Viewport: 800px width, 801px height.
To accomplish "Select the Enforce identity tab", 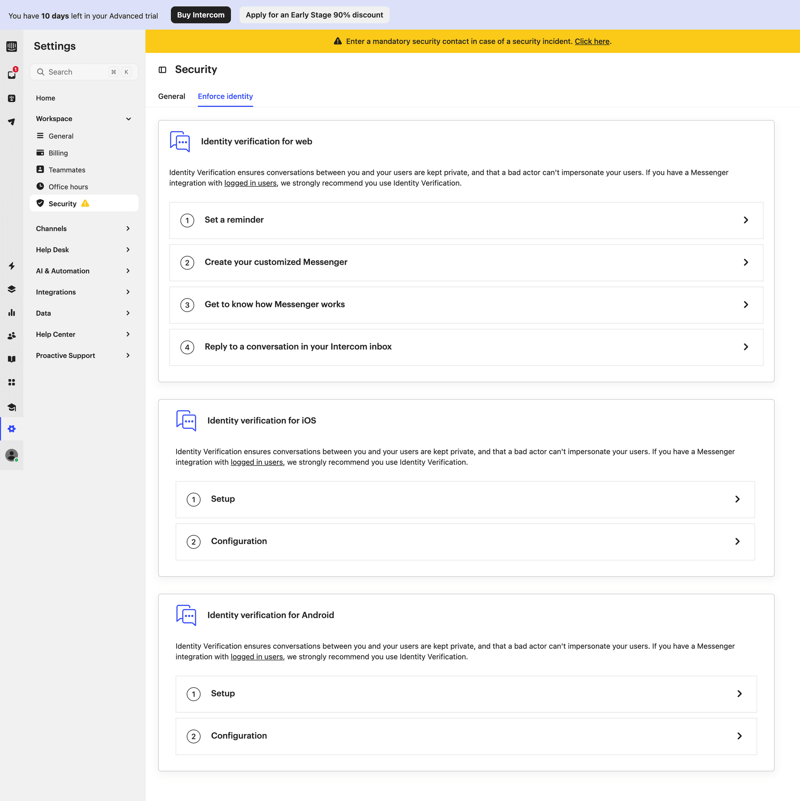I will [x=225, y=96].
